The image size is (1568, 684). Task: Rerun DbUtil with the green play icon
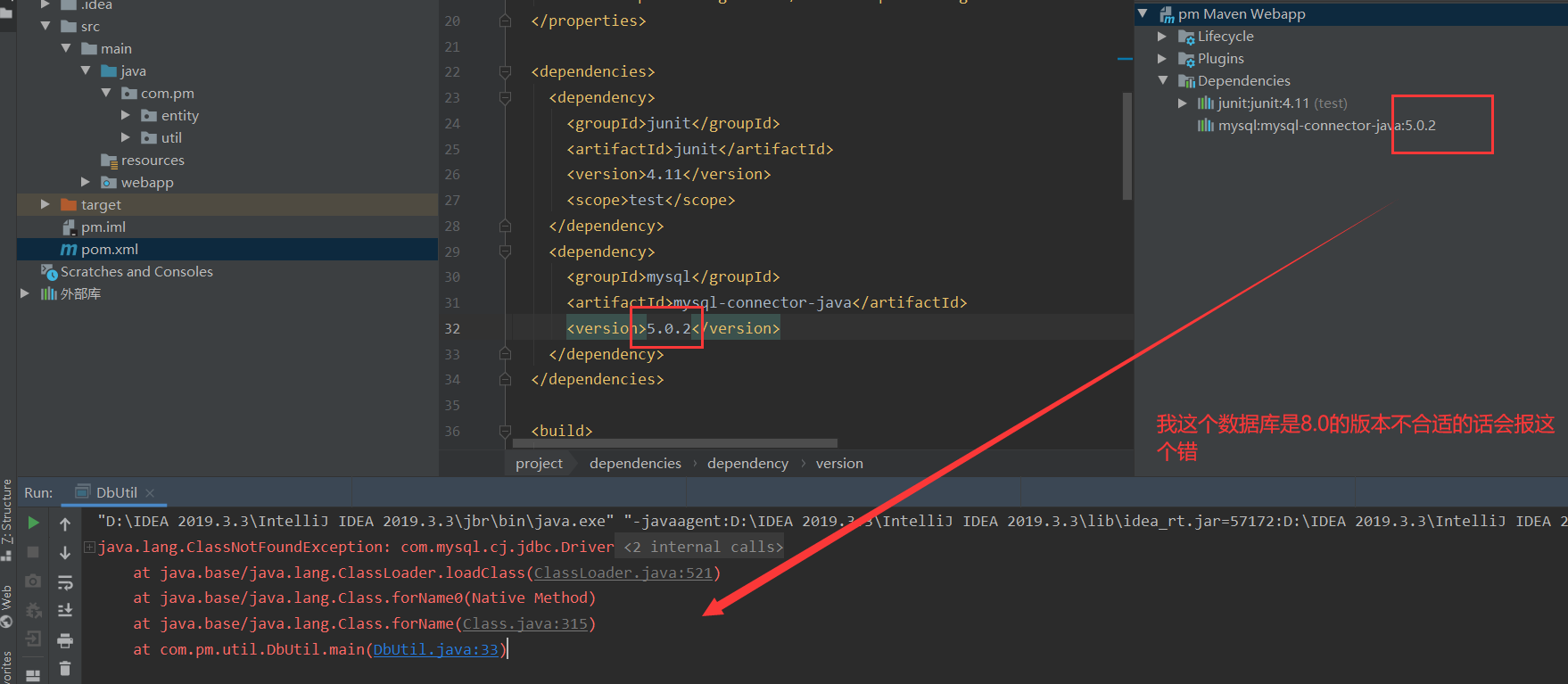pos(33,523)
